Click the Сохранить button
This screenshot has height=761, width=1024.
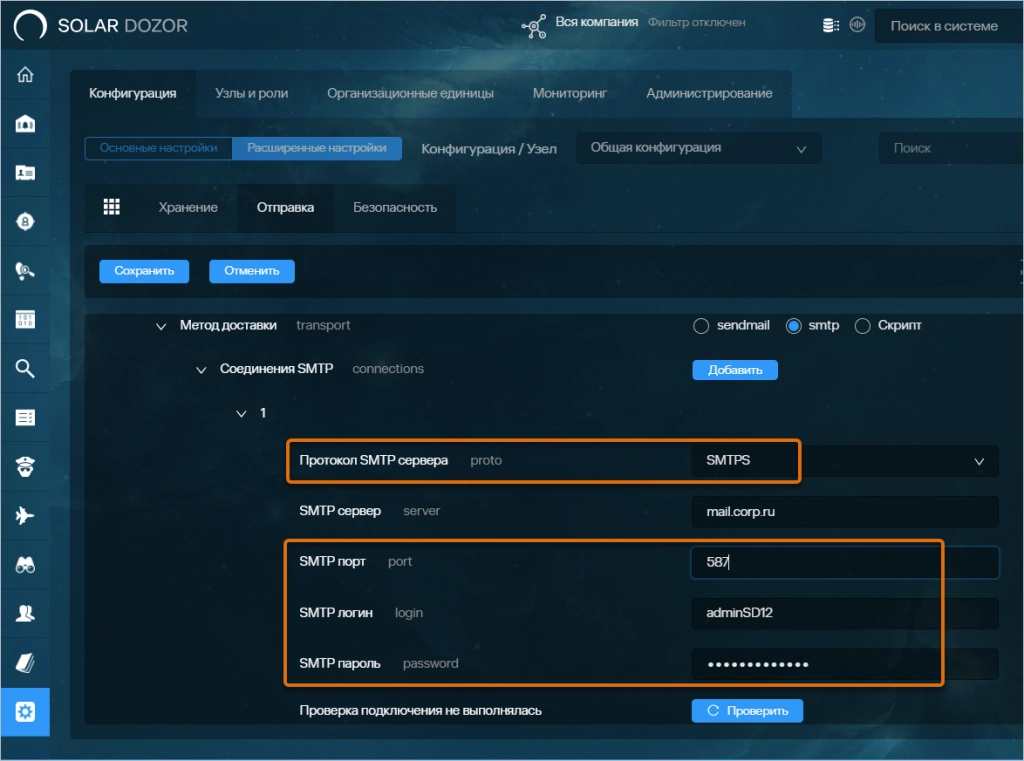pos(144,271)
